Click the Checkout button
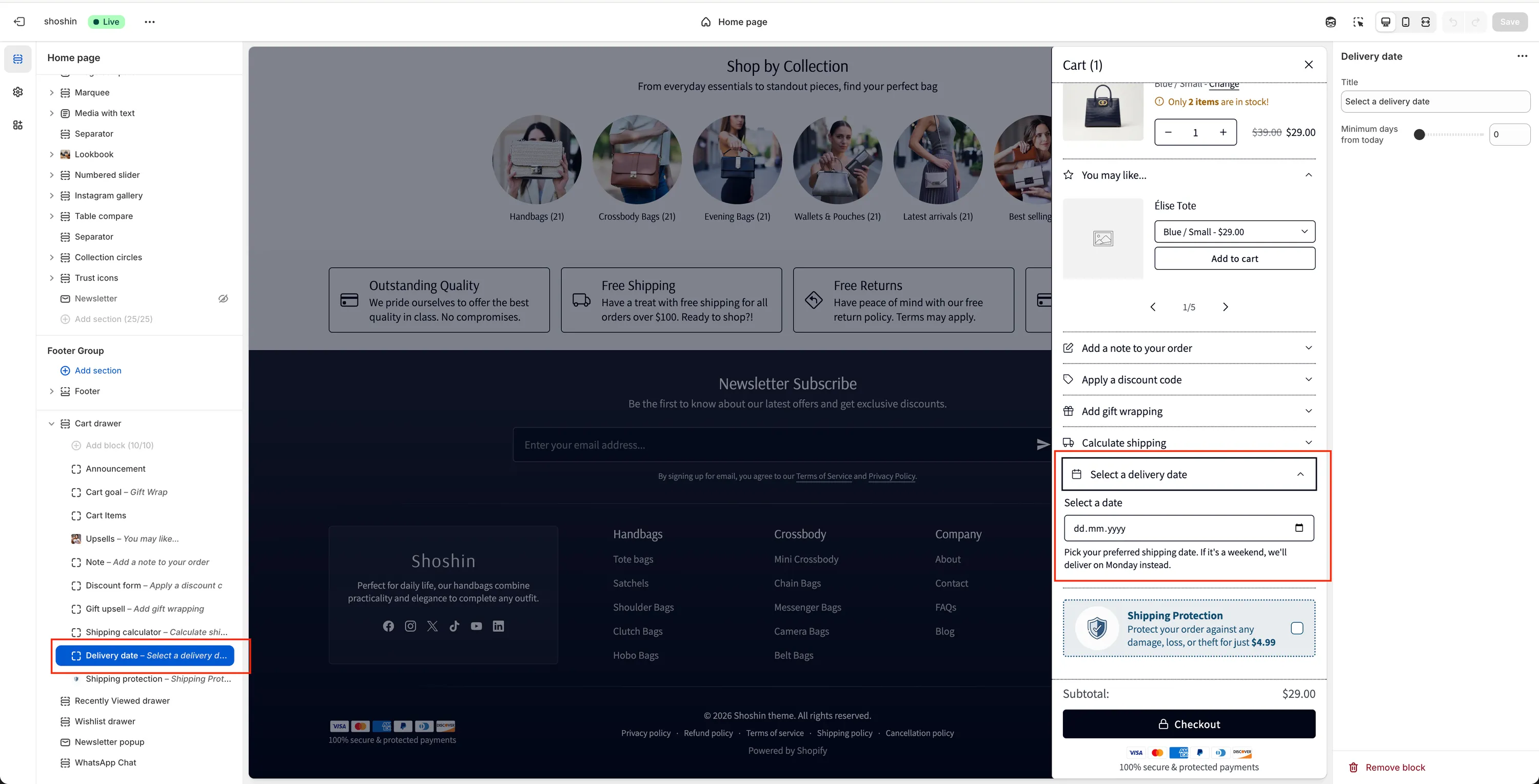 [x=1188, y=723]
